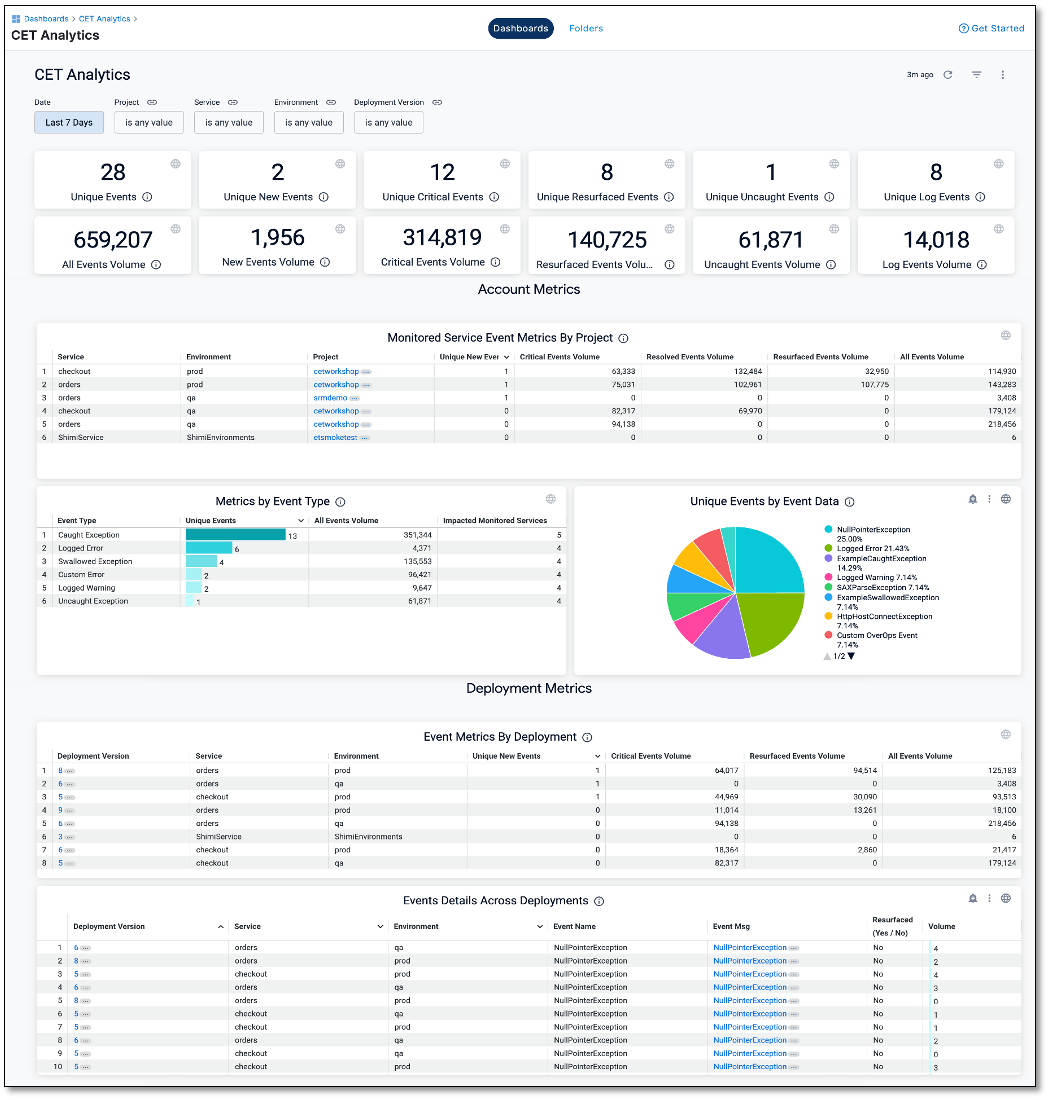This screenshot has width=1050, height=1100.
Task: Select the Dashboards tab
Action: tap(520, 28)
